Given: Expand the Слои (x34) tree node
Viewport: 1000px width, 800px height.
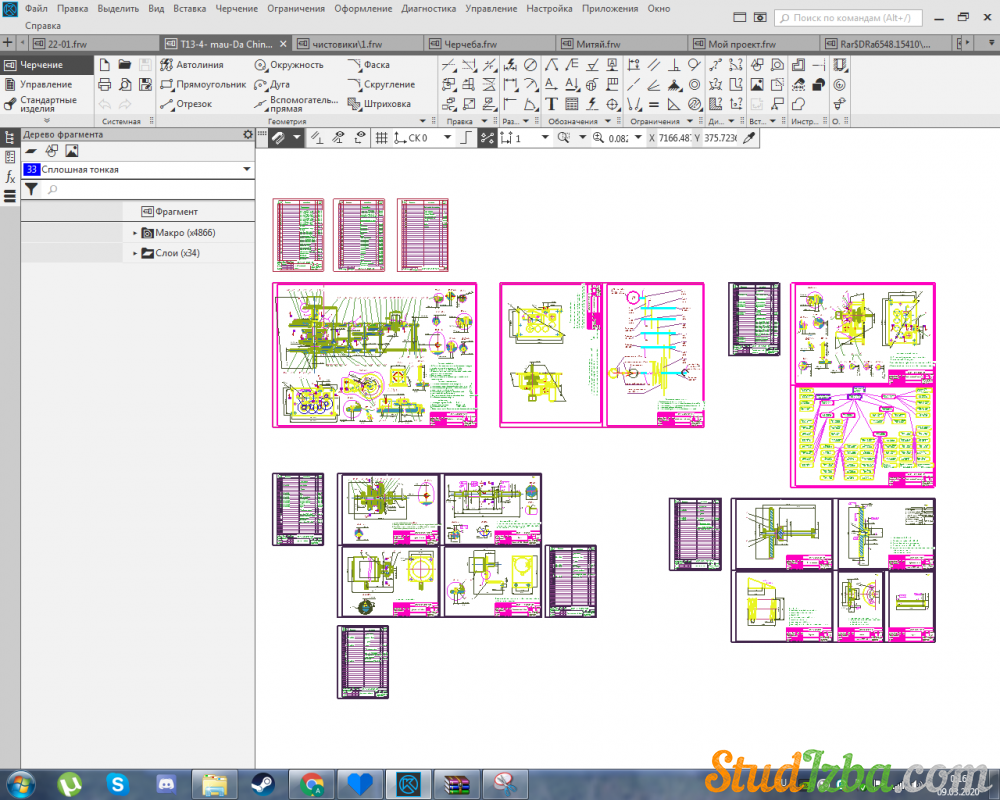Looking at the screenshot, I should [135, 254].
